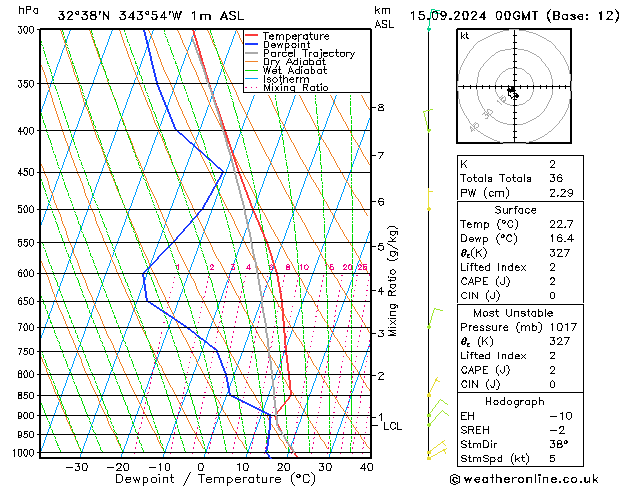Click the 'LCL' marker label
This screenshot has height=486, width=629.
(392, 426)
